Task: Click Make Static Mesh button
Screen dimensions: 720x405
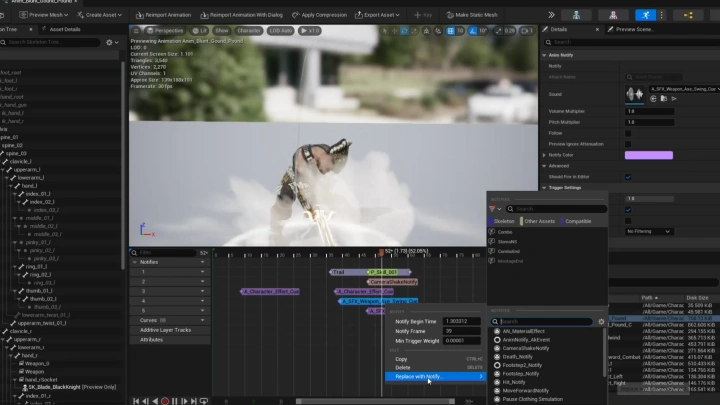Action: pos(472,15)
